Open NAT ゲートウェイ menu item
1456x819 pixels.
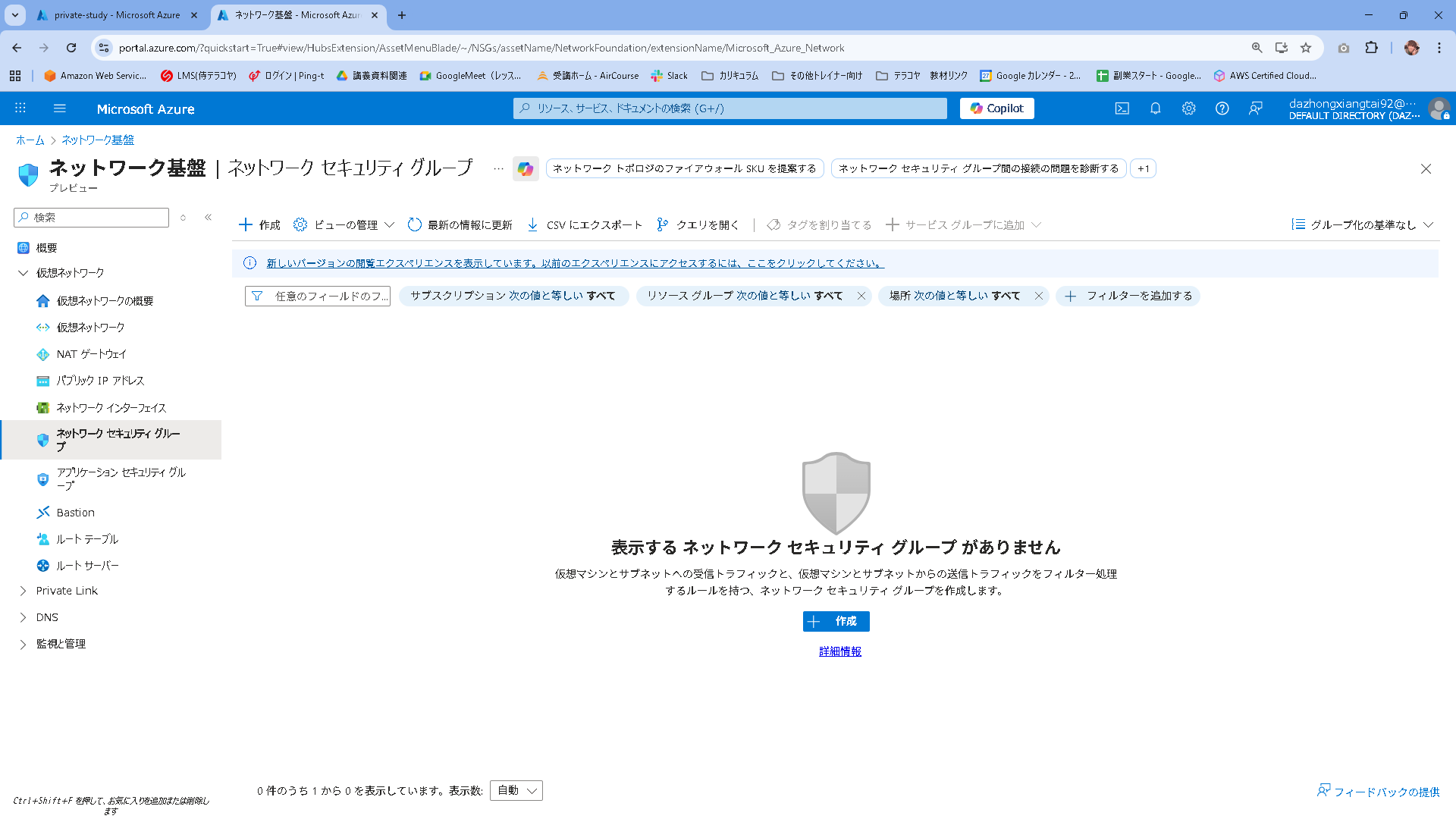tap(91, 354)
